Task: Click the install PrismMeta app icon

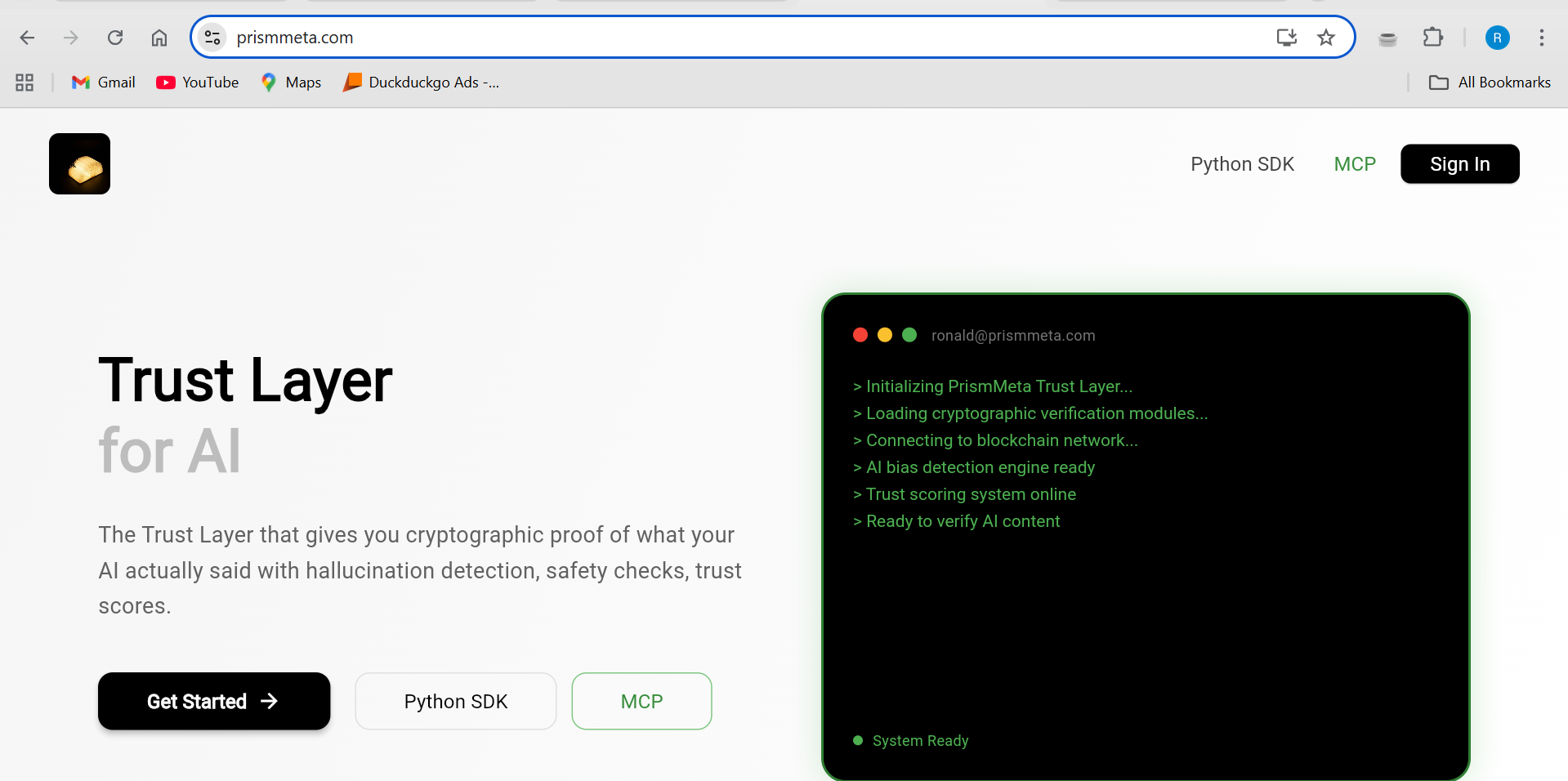Action: tap(1285, 38)
